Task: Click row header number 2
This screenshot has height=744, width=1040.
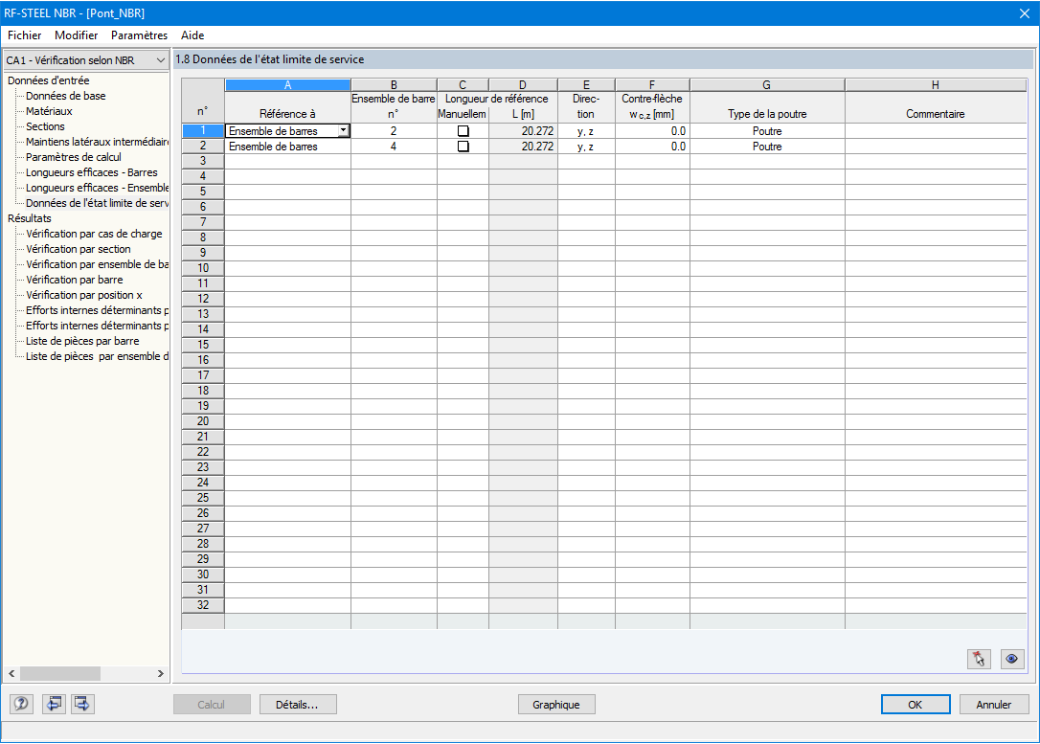Action: pos(203,146)
